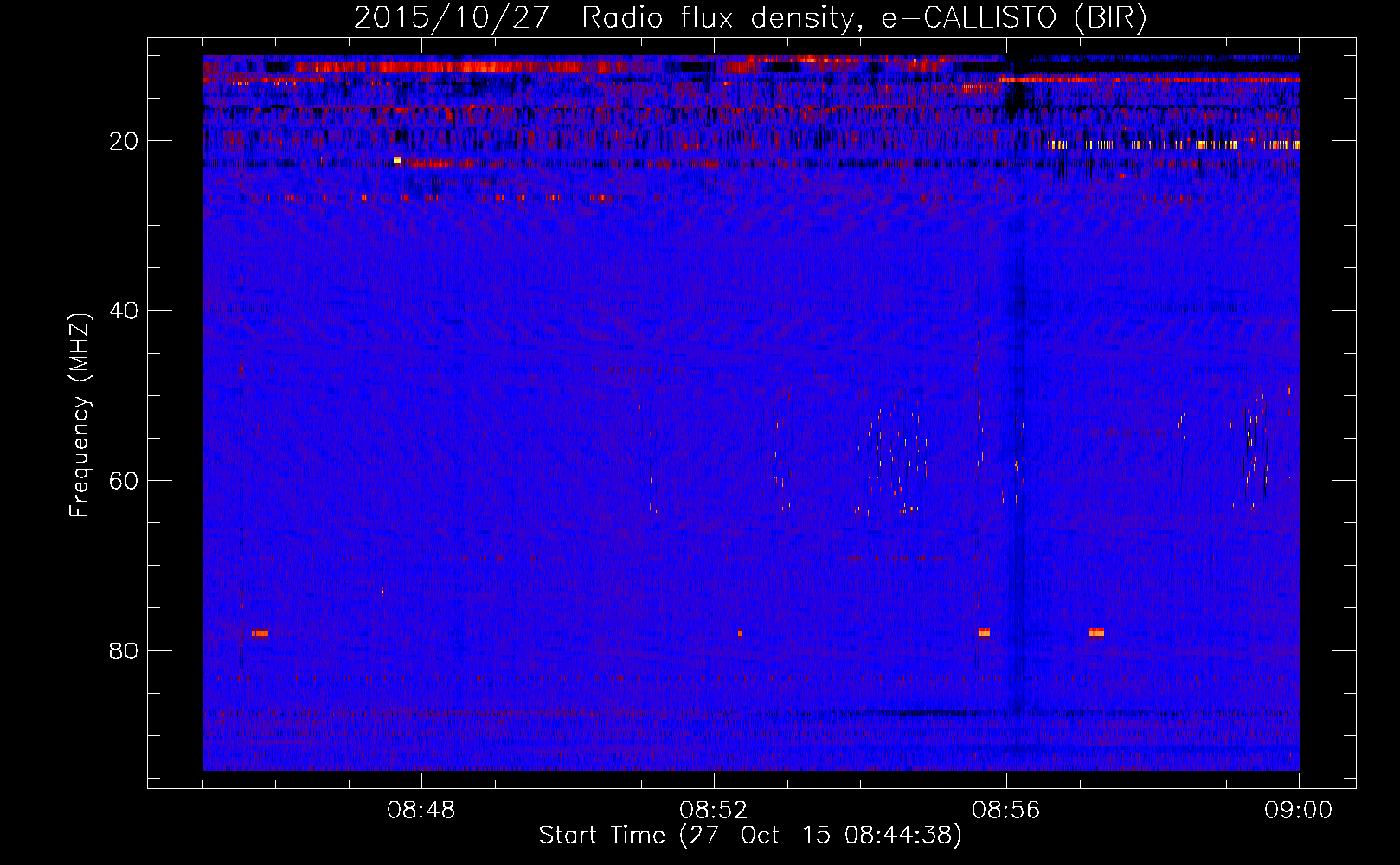Click the 40 MHz frequency tick label
This screenshot has width=1400, height=865.
(x=124, y=311)
